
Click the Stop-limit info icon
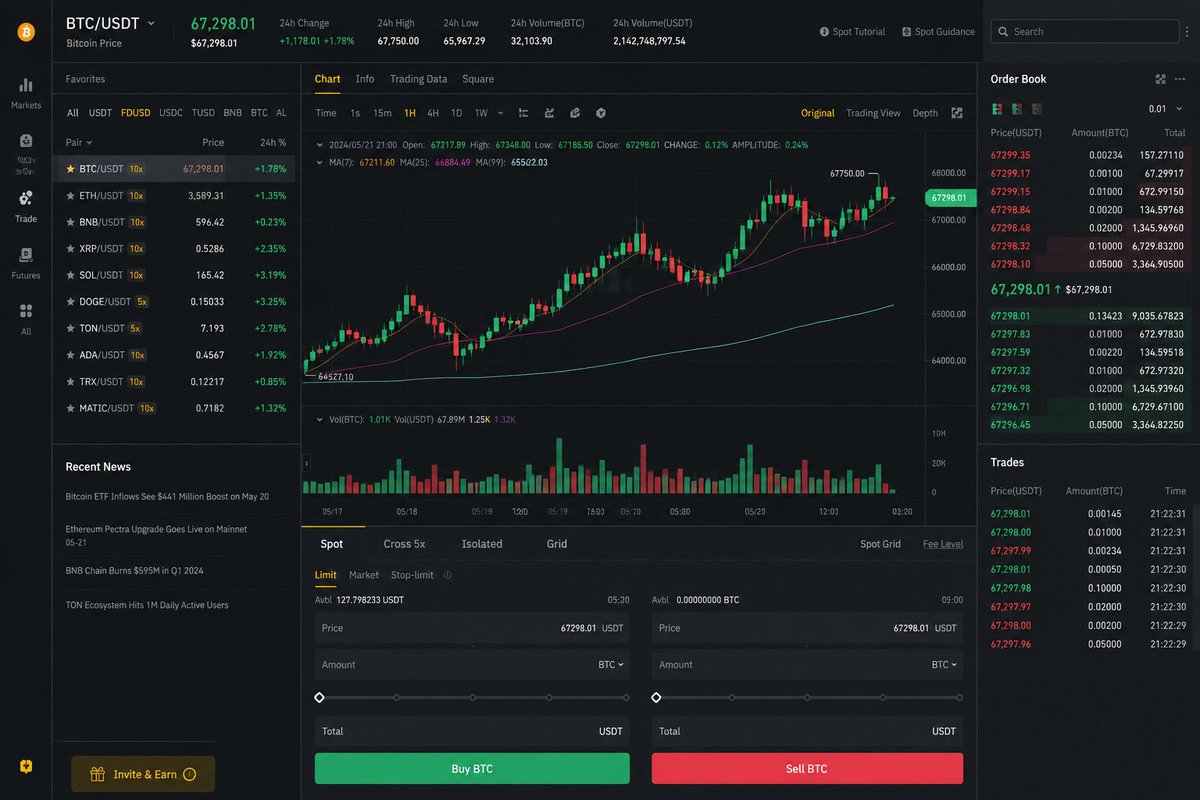tap(447, 575)
